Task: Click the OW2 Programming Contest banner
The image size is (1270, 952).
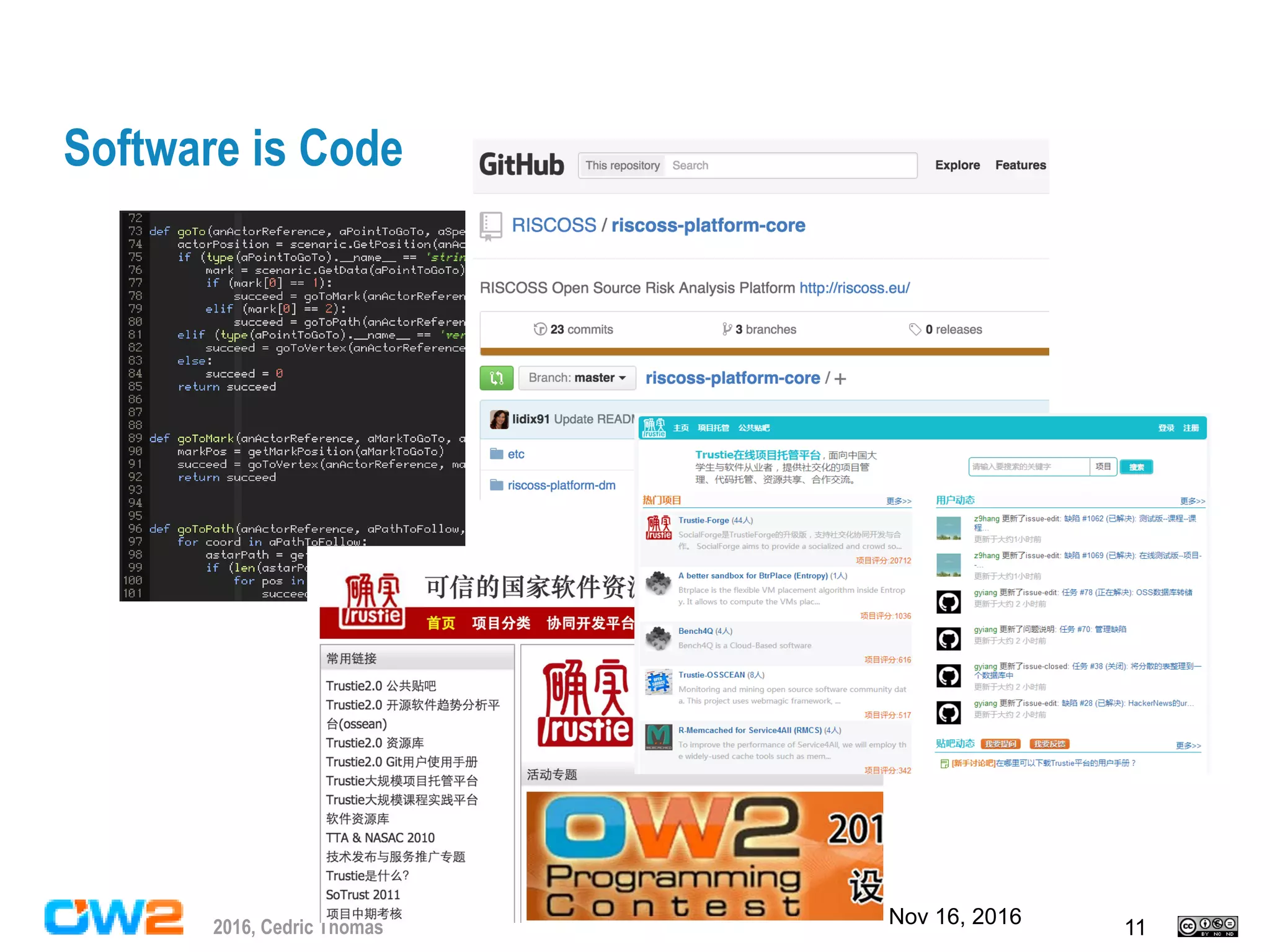Action: 704,856
